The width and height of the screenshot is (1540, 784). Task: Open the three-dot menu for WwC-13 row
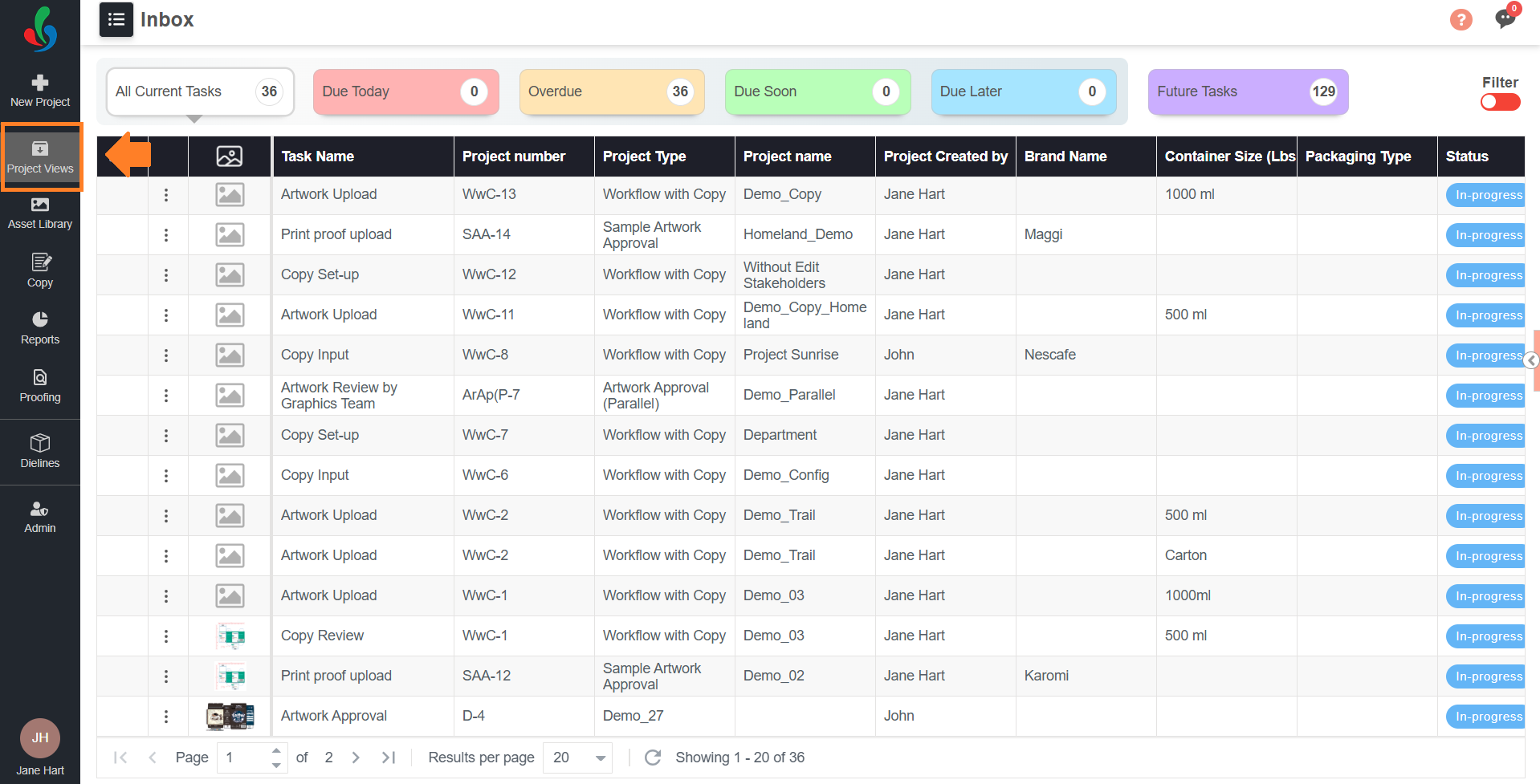166,195
